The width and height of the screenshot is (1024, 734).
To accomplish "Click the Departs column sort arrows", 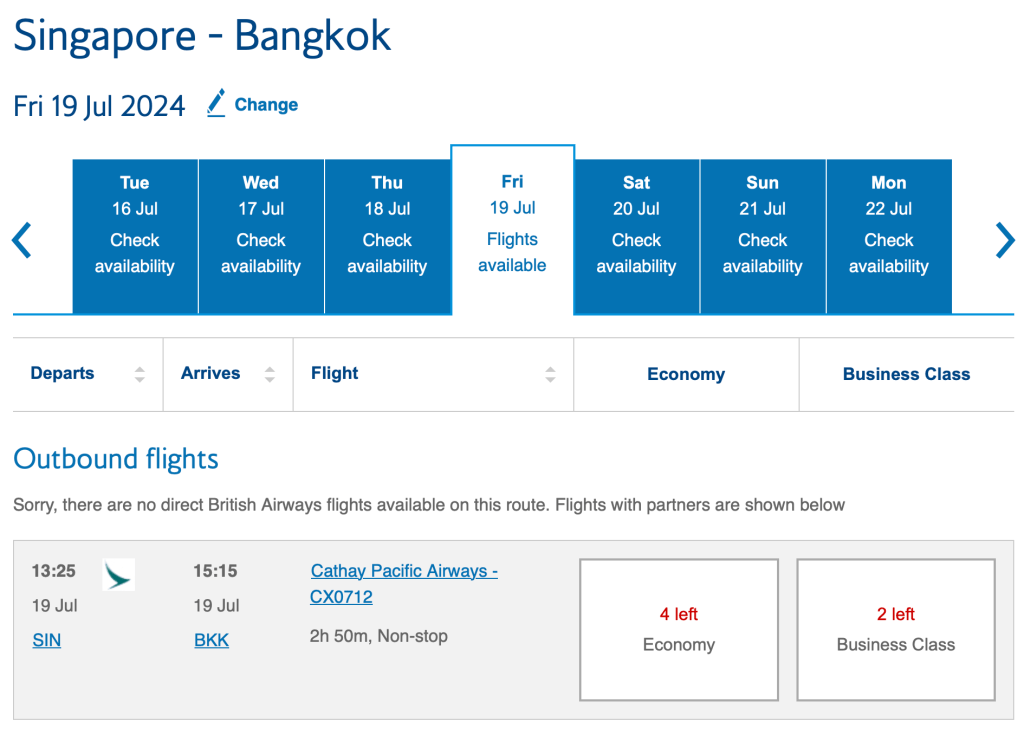I will click(139, 373).
